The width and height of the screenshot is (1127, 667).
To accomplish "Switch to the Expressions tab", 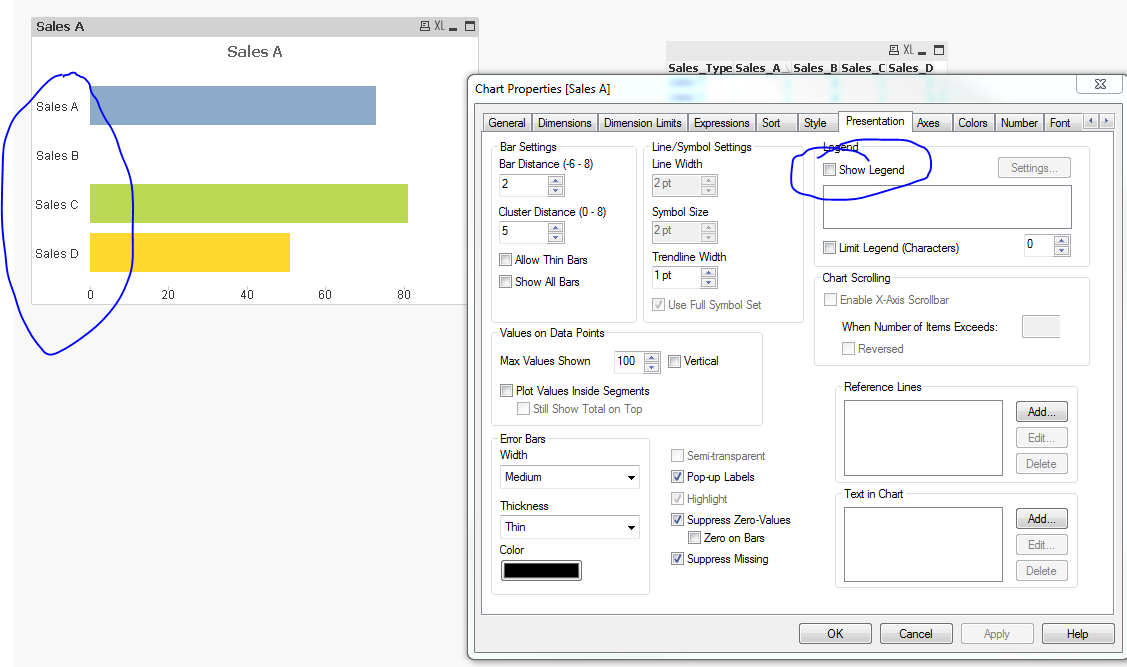I will point(721,123).
